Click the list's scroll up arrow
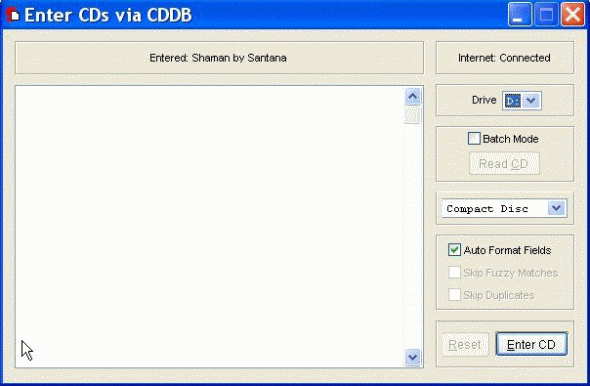 (x=412, y=97)
